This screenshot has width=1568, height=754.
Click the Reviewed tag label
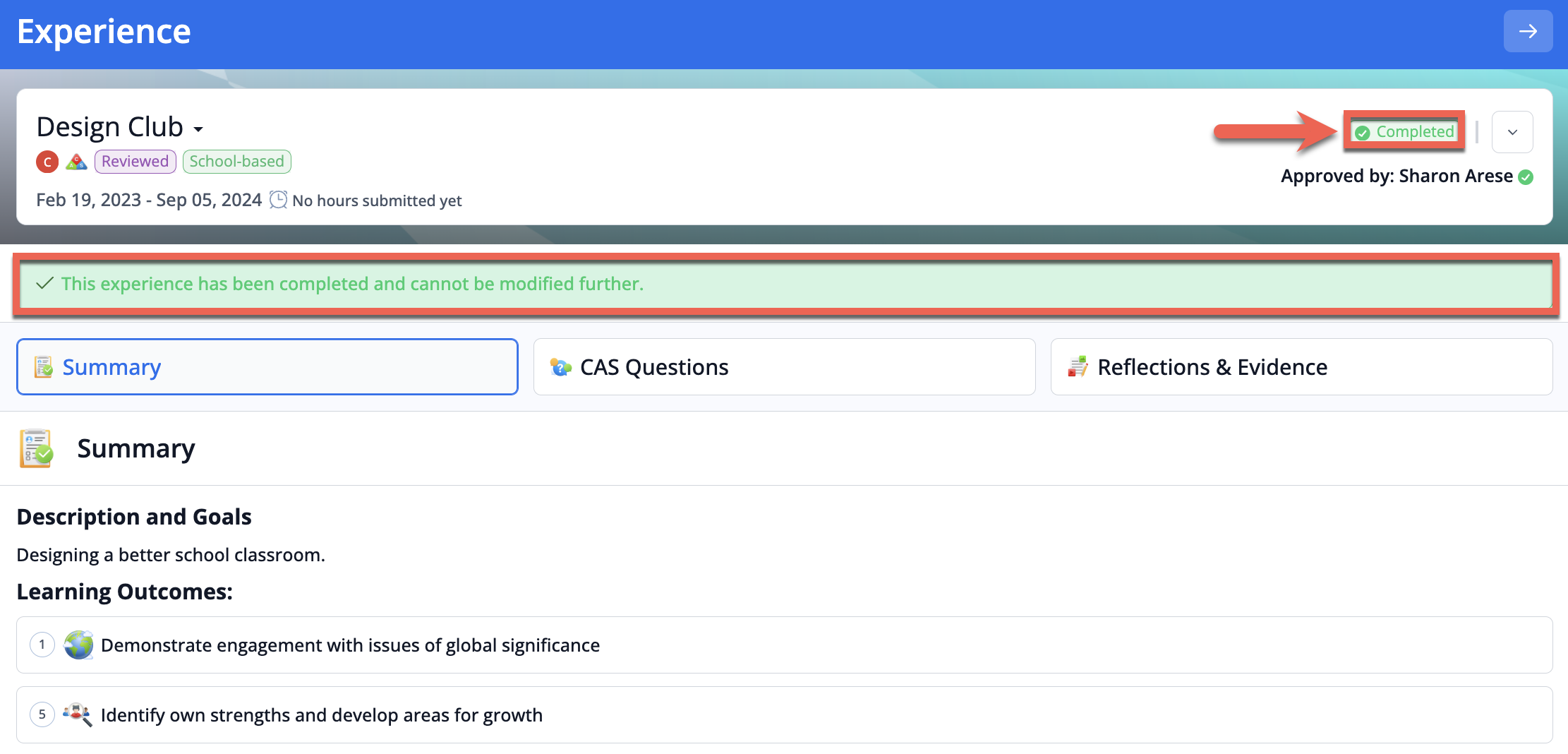(x=135, y=162)
